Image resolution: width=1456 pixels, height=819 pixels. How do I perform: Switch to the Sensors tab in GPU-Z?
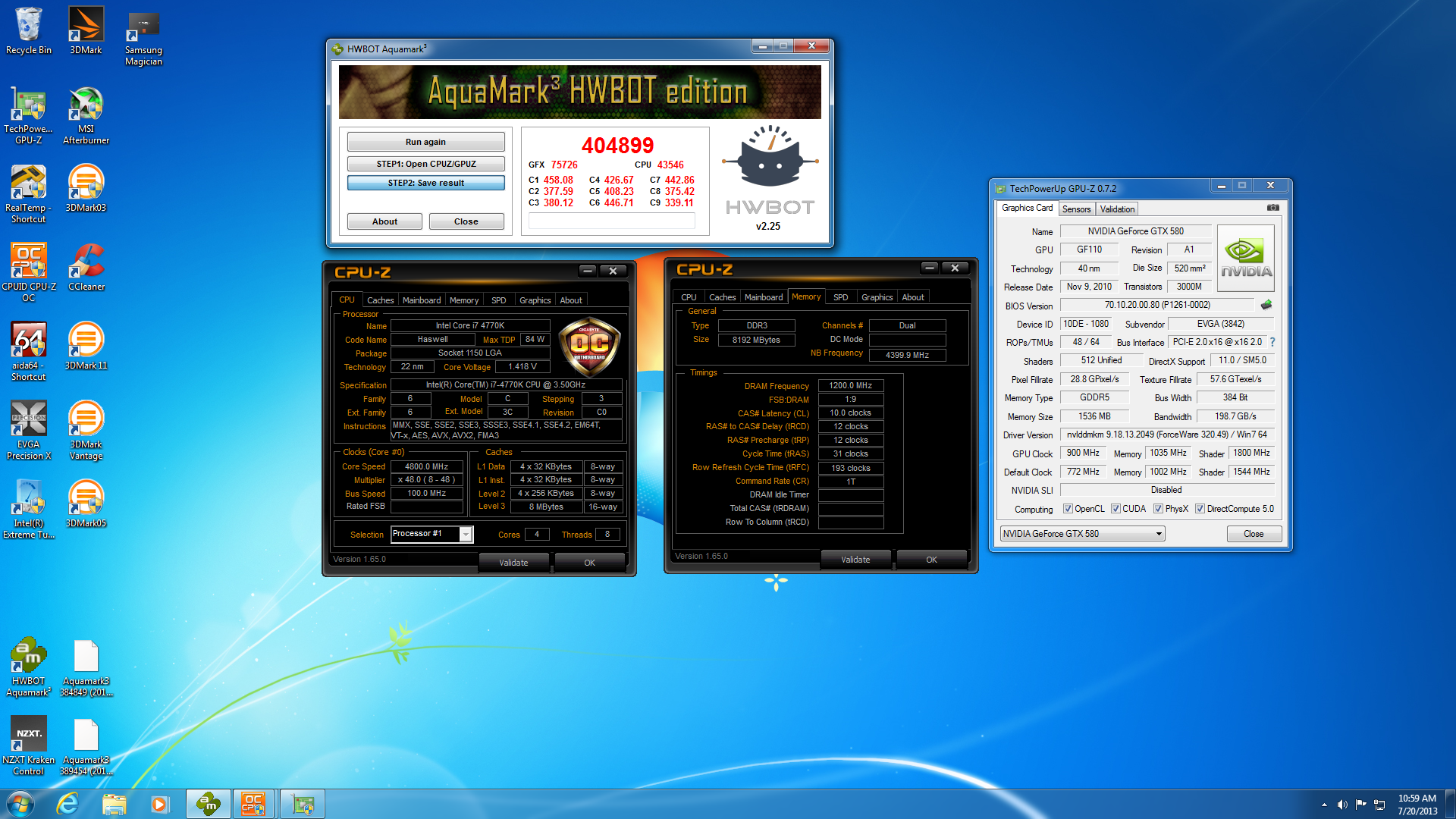point(1076,209)
